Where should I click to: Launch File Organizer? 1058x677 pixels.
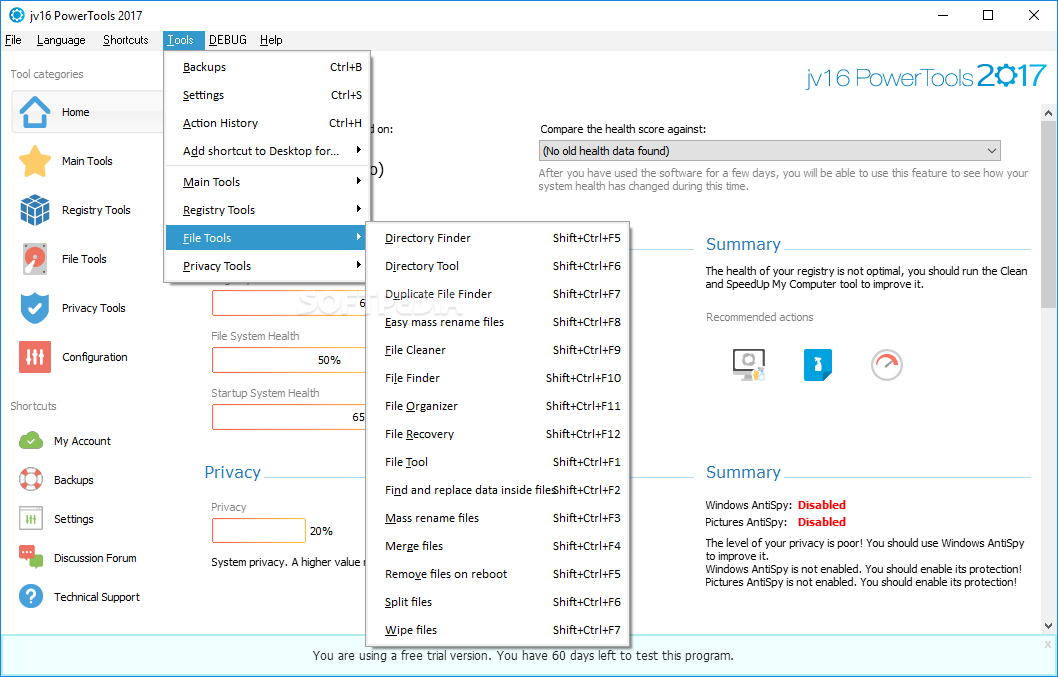tap(498, 406)
